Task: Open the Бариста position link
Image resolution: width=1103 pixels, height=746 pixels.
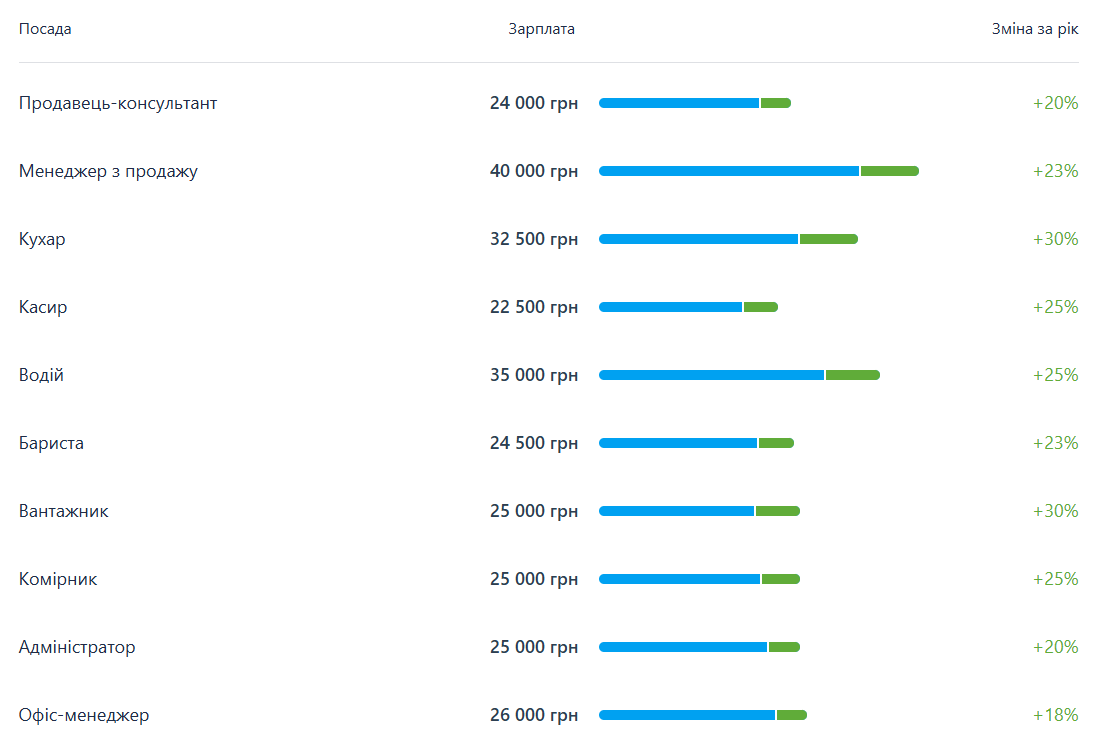Action: (x=51, y=443)
